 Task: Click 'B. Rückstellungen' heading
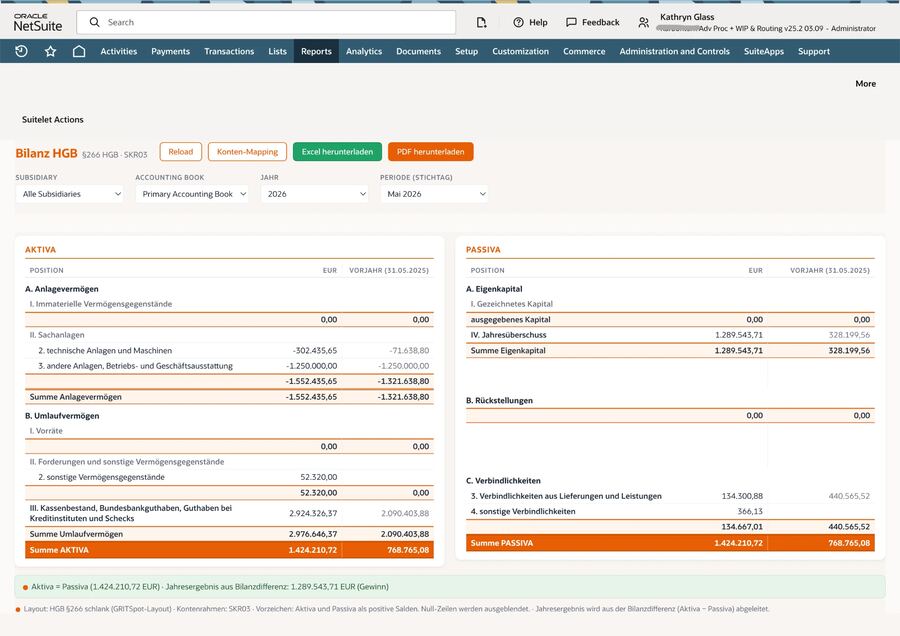499,400
